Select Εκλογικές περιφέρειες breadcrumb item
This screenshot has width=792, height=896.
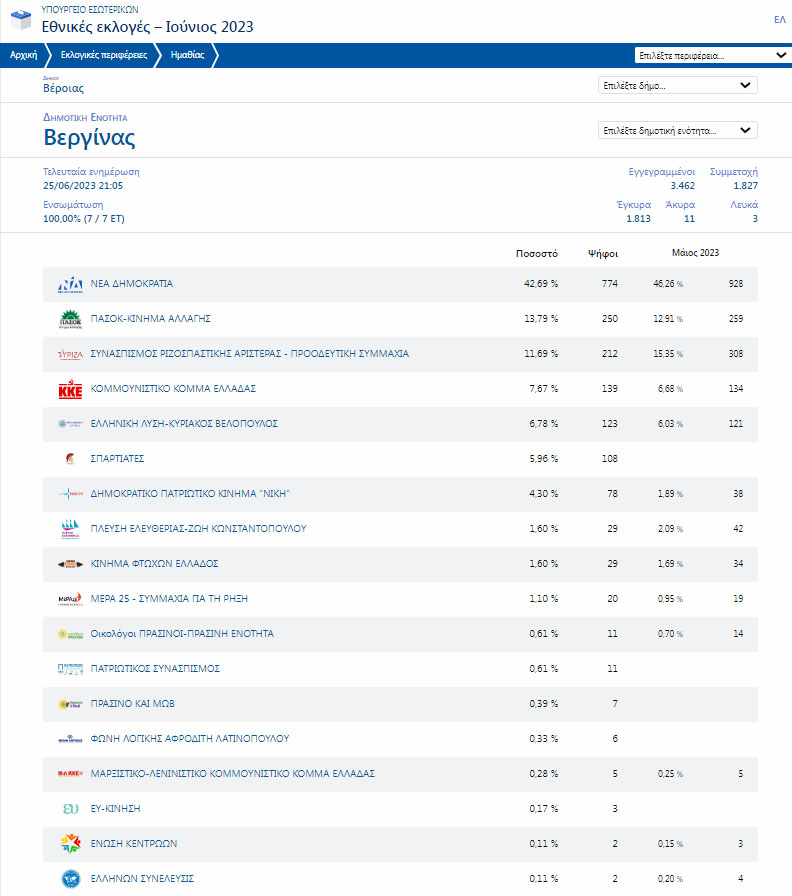(x=96, y=56)
